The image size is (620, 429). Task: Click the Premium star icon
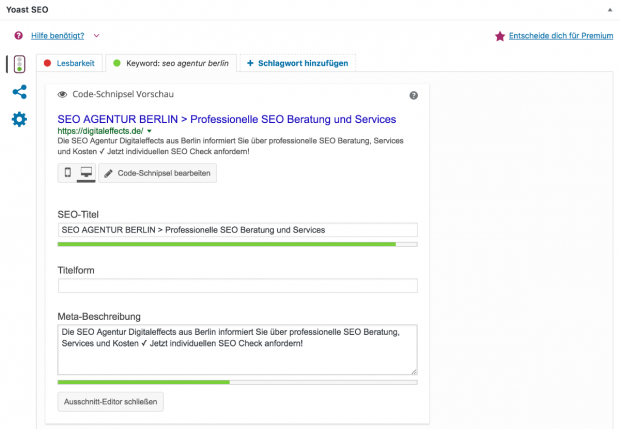500,36
